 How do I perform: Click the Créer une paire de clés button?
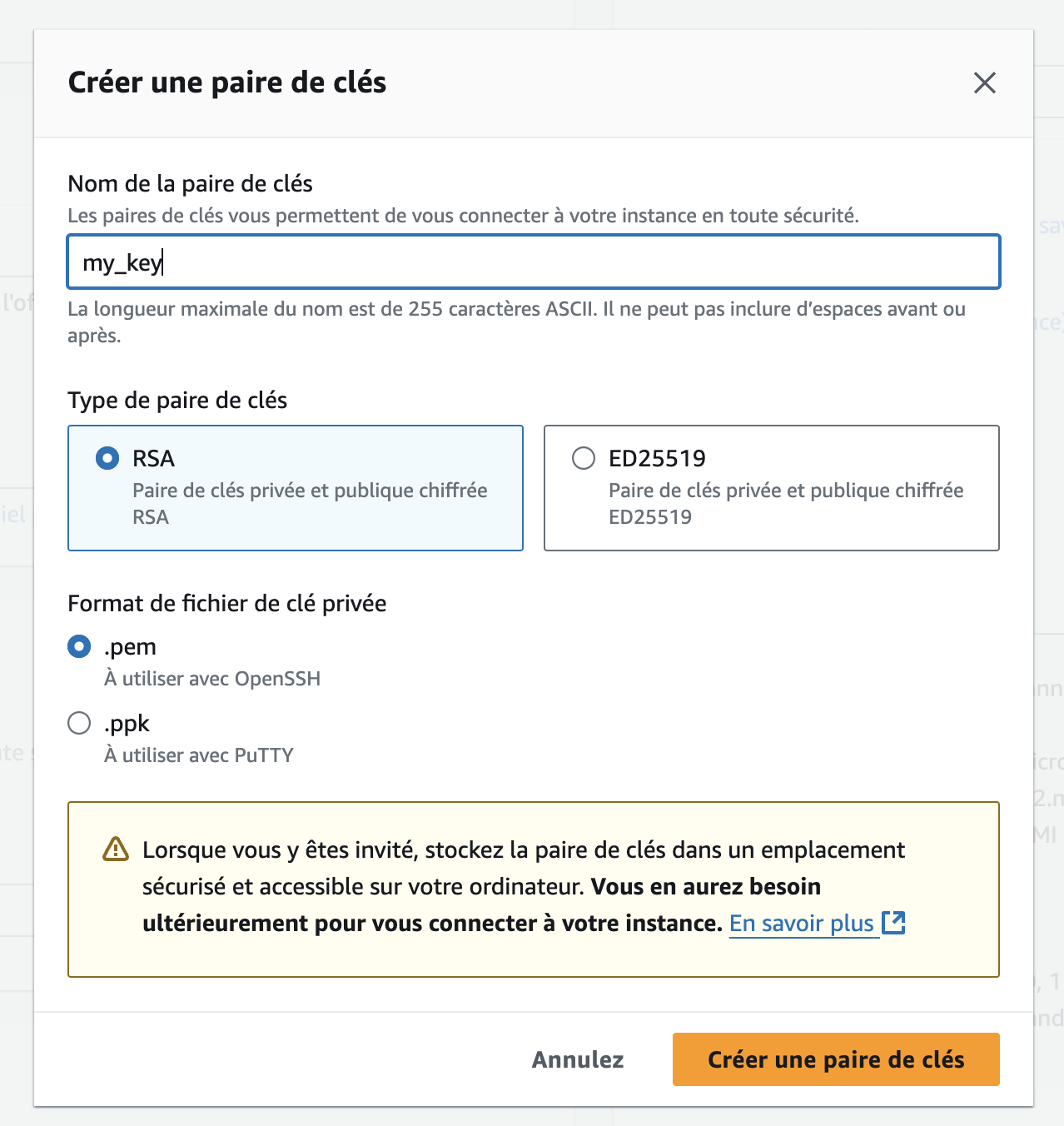[835, 1059]
